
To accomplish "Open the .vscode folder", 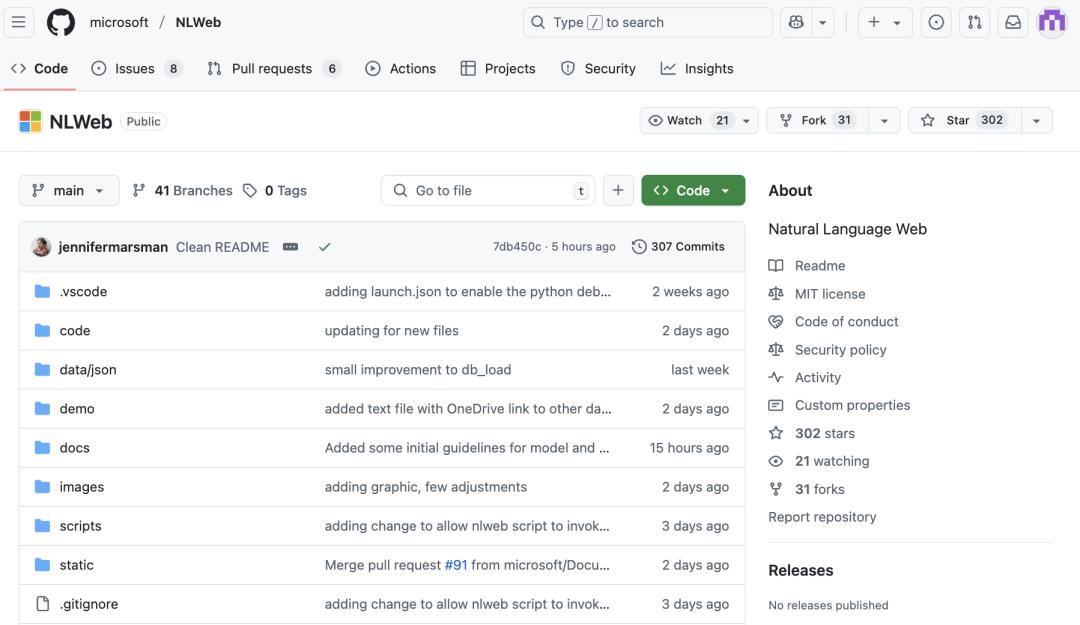I will [x=83, y=291].
